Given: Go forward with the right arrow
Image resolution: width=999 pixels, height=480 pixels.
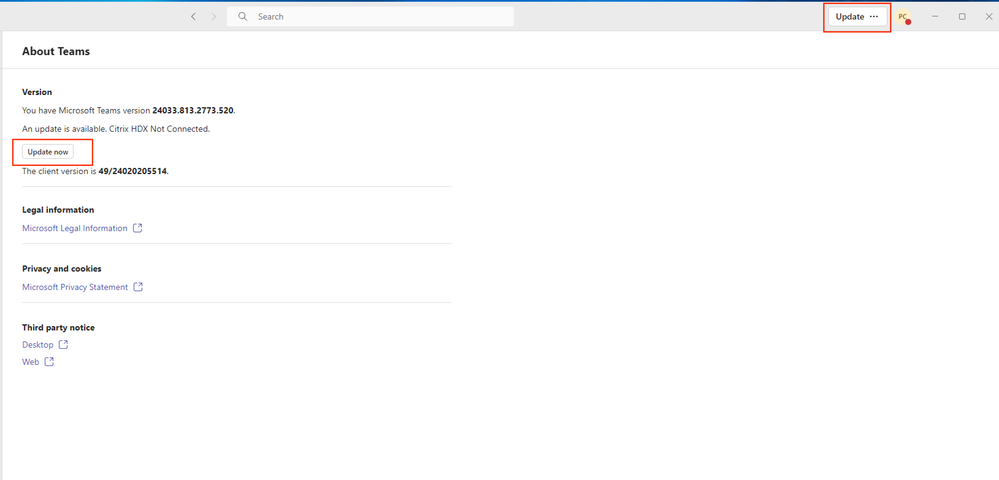Looking at the screenshot, I should pyautogui.click(x=214, y=17).
